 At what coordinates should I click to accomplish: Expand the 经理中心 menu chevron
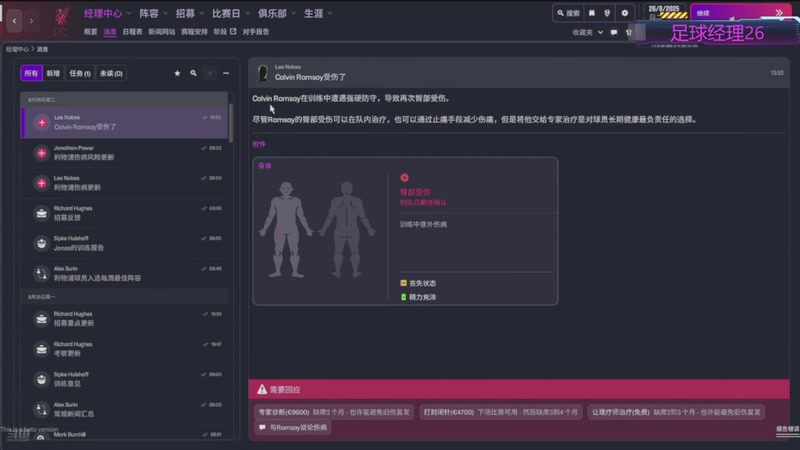[129, 13]
